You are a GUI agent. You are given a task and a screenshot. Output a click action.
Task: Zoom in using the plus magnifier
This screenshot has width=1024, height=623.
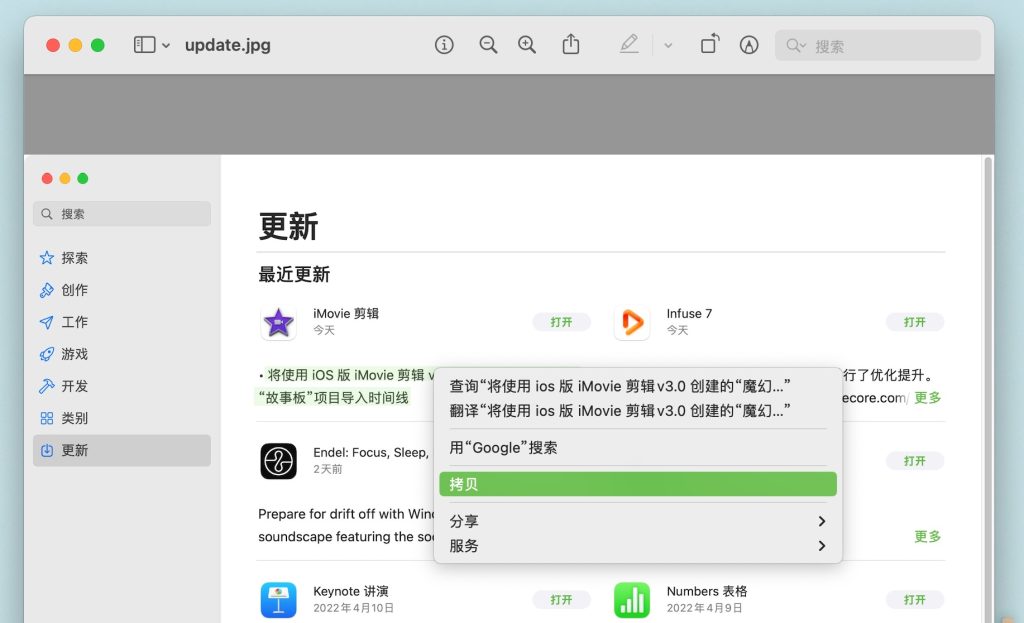527,44
